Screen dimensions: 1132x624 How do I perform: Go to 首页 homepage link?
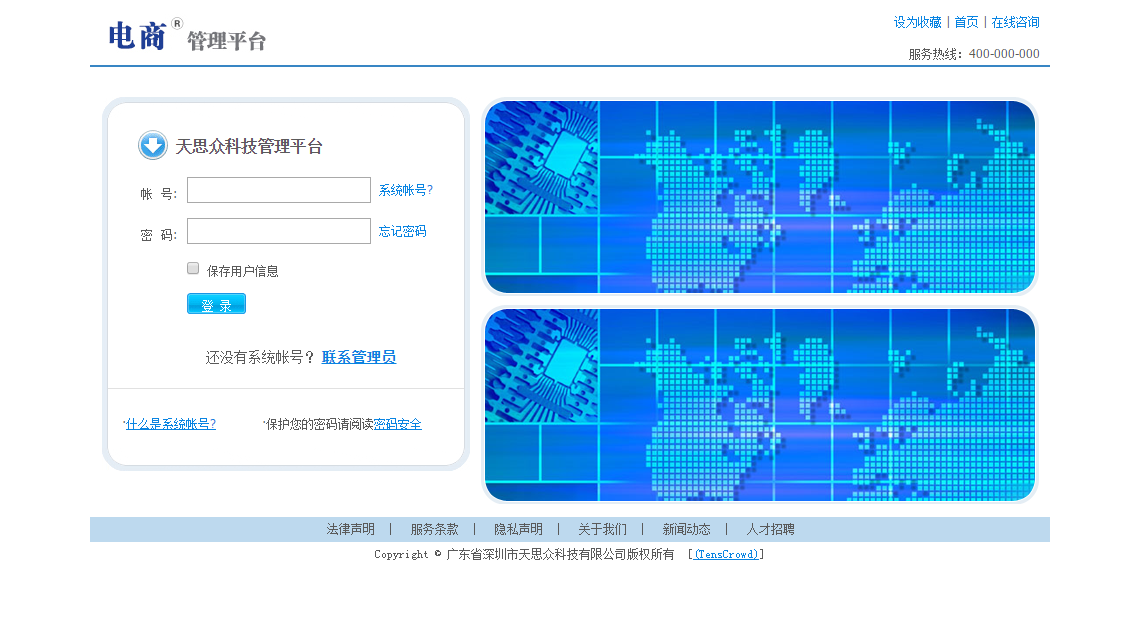click(x=965, y=21)
